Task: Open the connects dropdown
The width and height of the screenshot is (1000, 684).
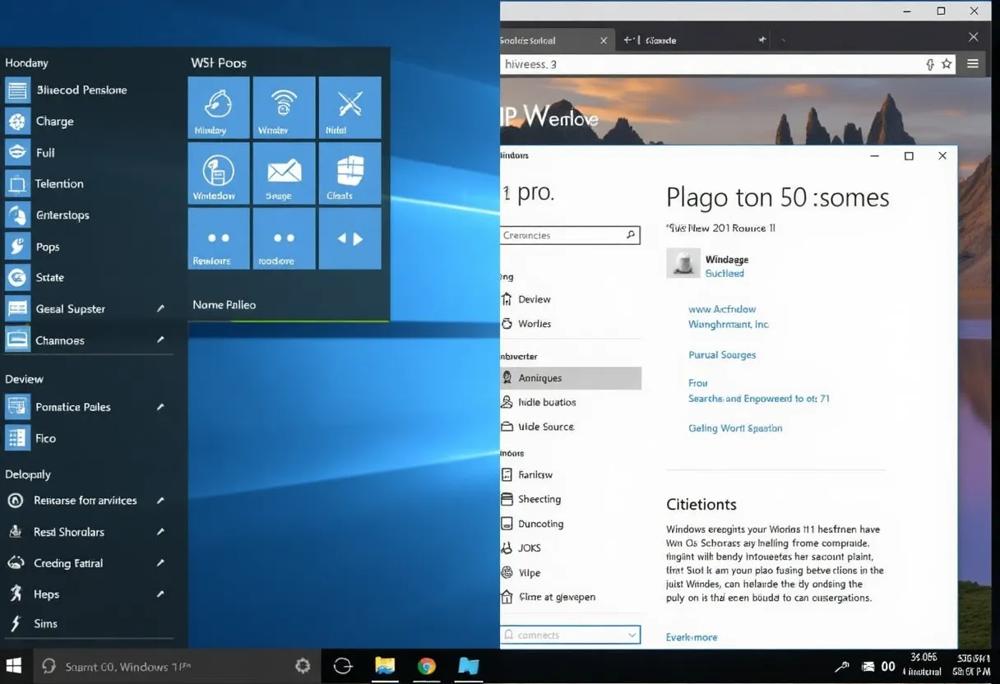Action: 570,635
